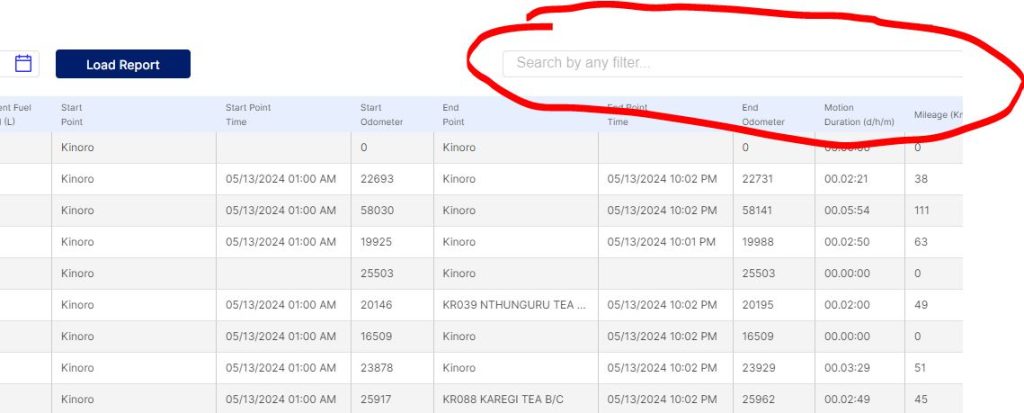Click the Load Report button
The image size is (1024, 413).
tap(123, 64)
